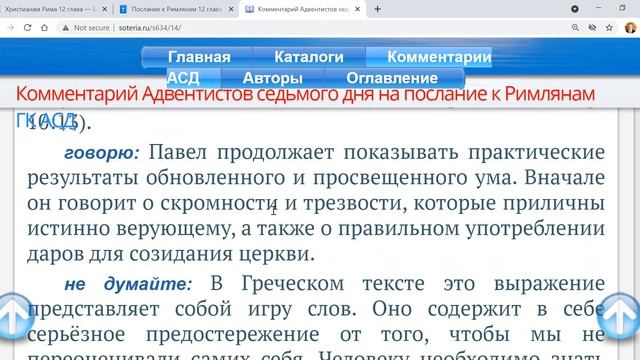This screenshot has height=360, width=640.
Task: Restore the browser window size
Action: (622, 8)
